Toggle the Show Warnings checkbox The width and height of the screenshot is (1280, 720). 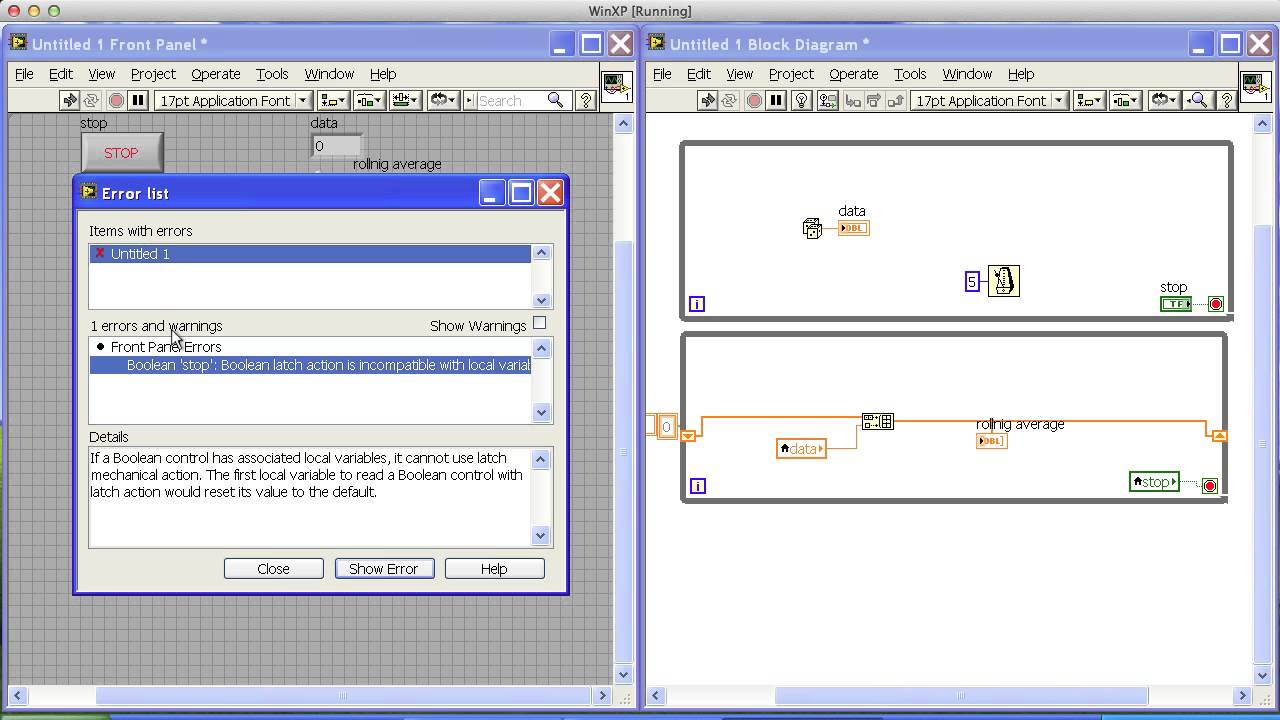(540, 323)
